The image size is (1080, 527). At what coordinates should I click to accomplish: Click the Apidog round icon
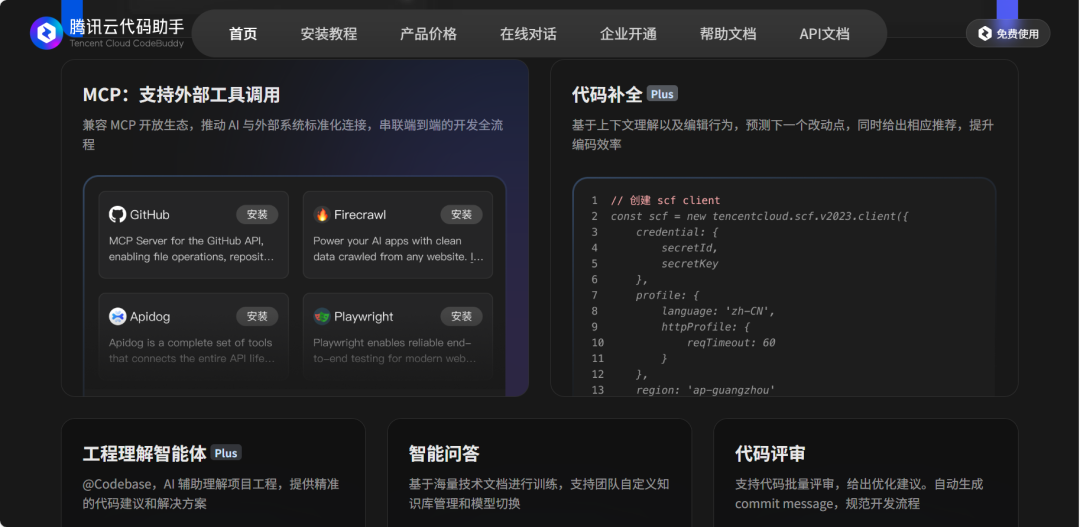pos(118,316)
